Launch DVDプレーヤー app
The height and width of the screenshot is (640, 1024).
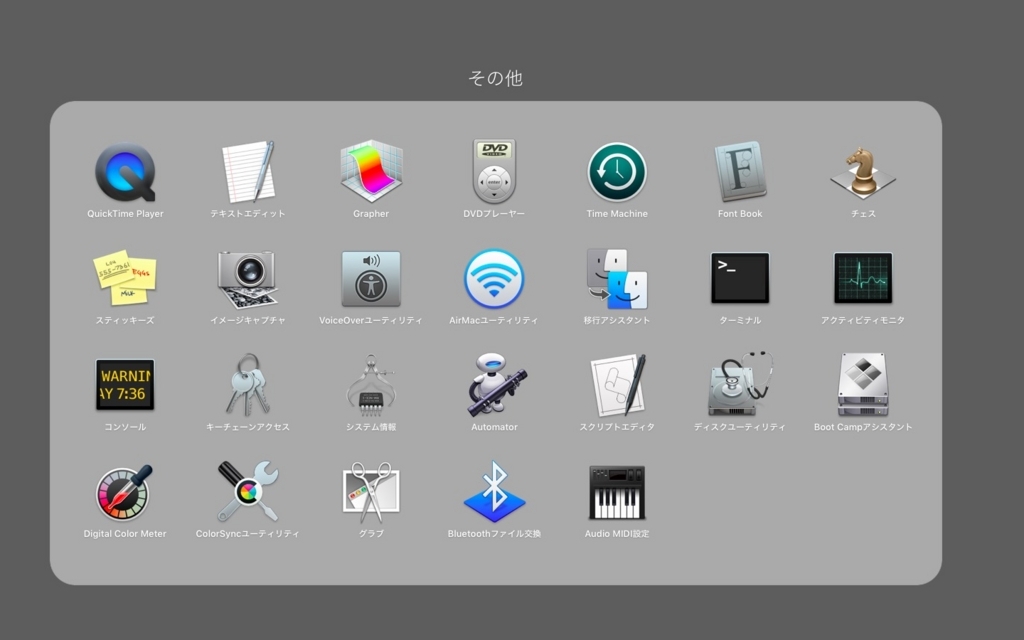[x=494, y=171]
